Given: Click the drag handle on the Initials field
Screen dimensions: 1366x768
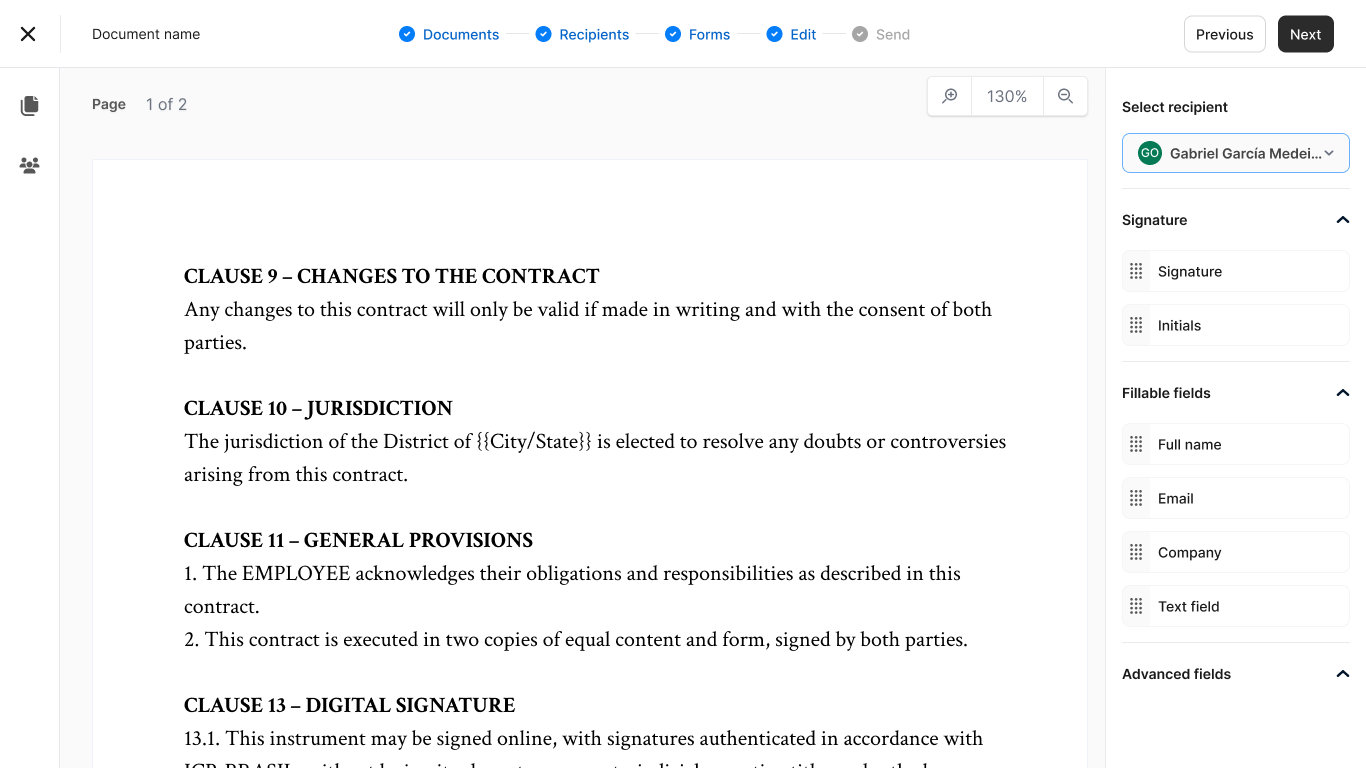Looking at the screenshot, I should [1136, 324].
